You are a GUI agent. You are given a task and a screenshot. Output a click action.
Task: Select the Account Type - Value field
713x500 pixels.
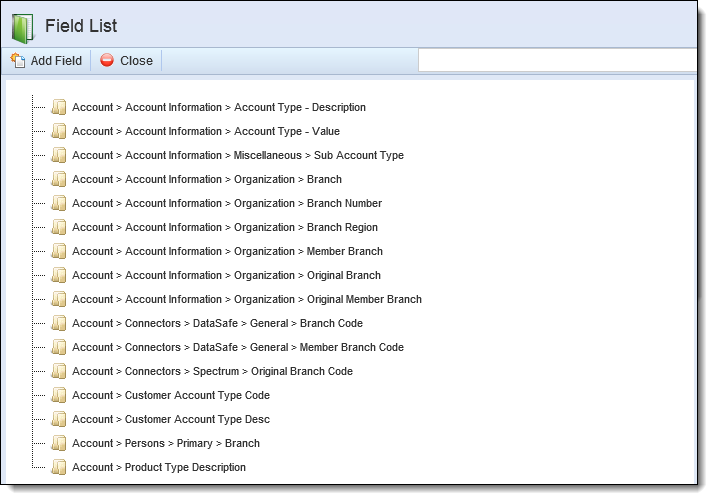[x=206, y=131]
